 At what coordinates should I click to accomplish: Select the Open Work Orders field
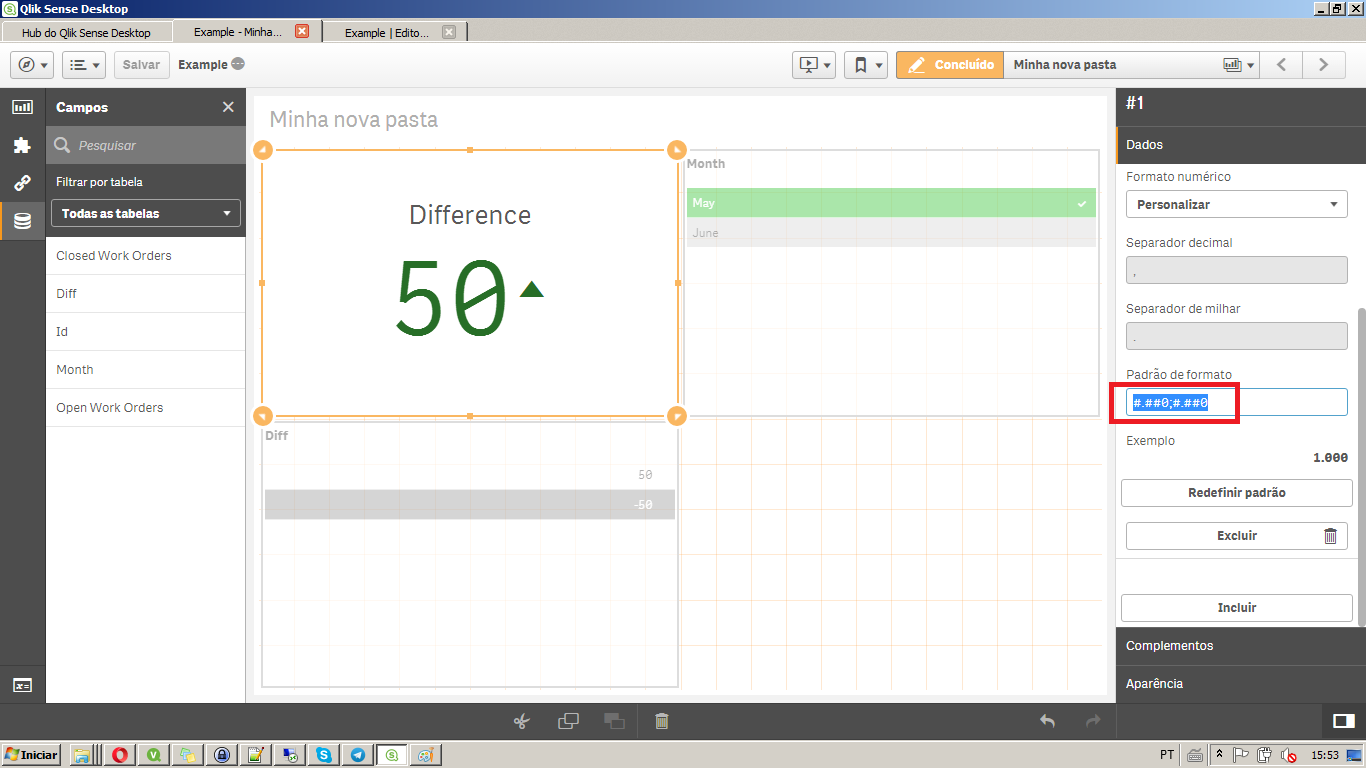tap(146, 408)
